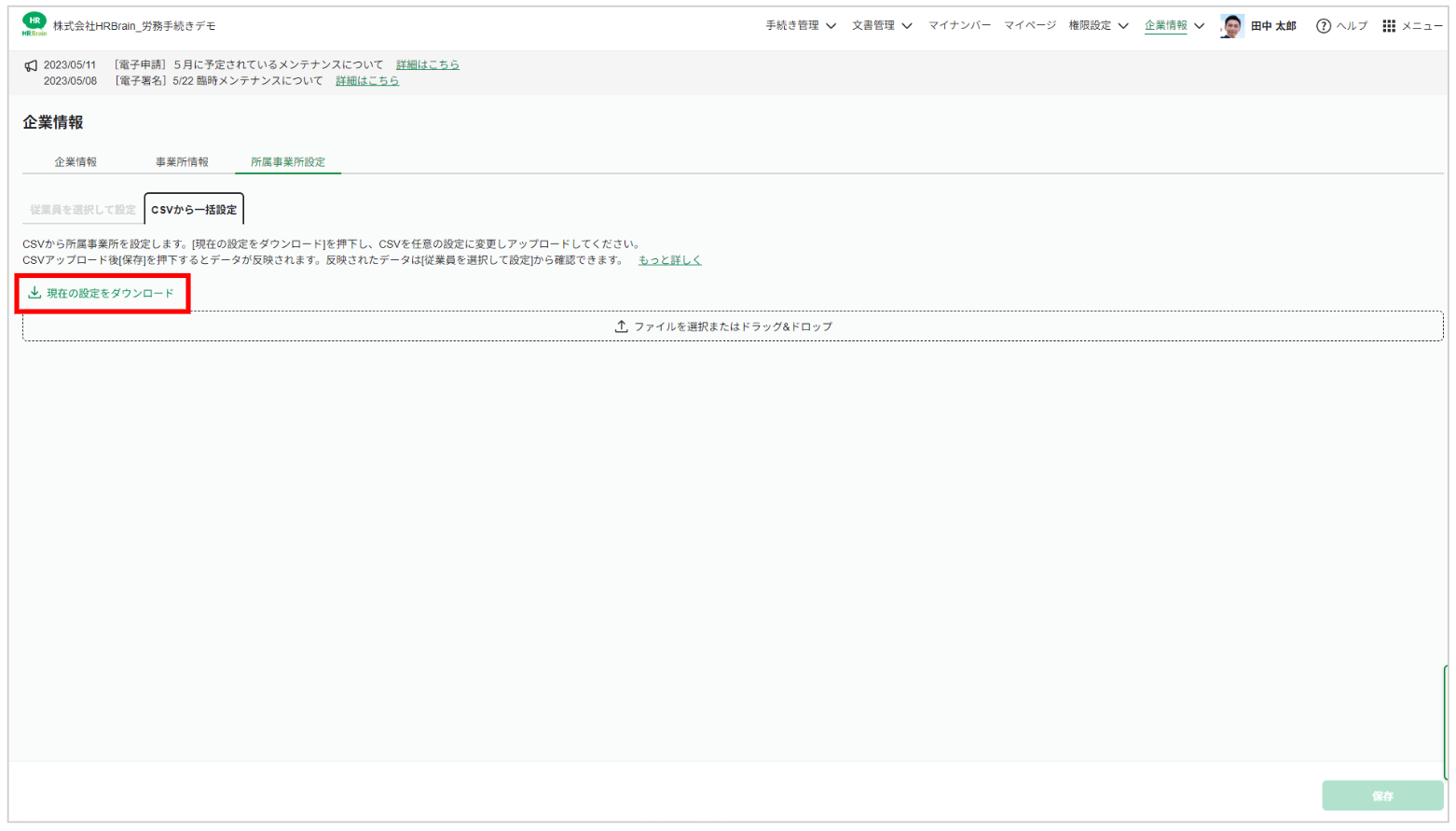
Task: Click the HRBrain logo icon
Action: [x=34, y=24]
